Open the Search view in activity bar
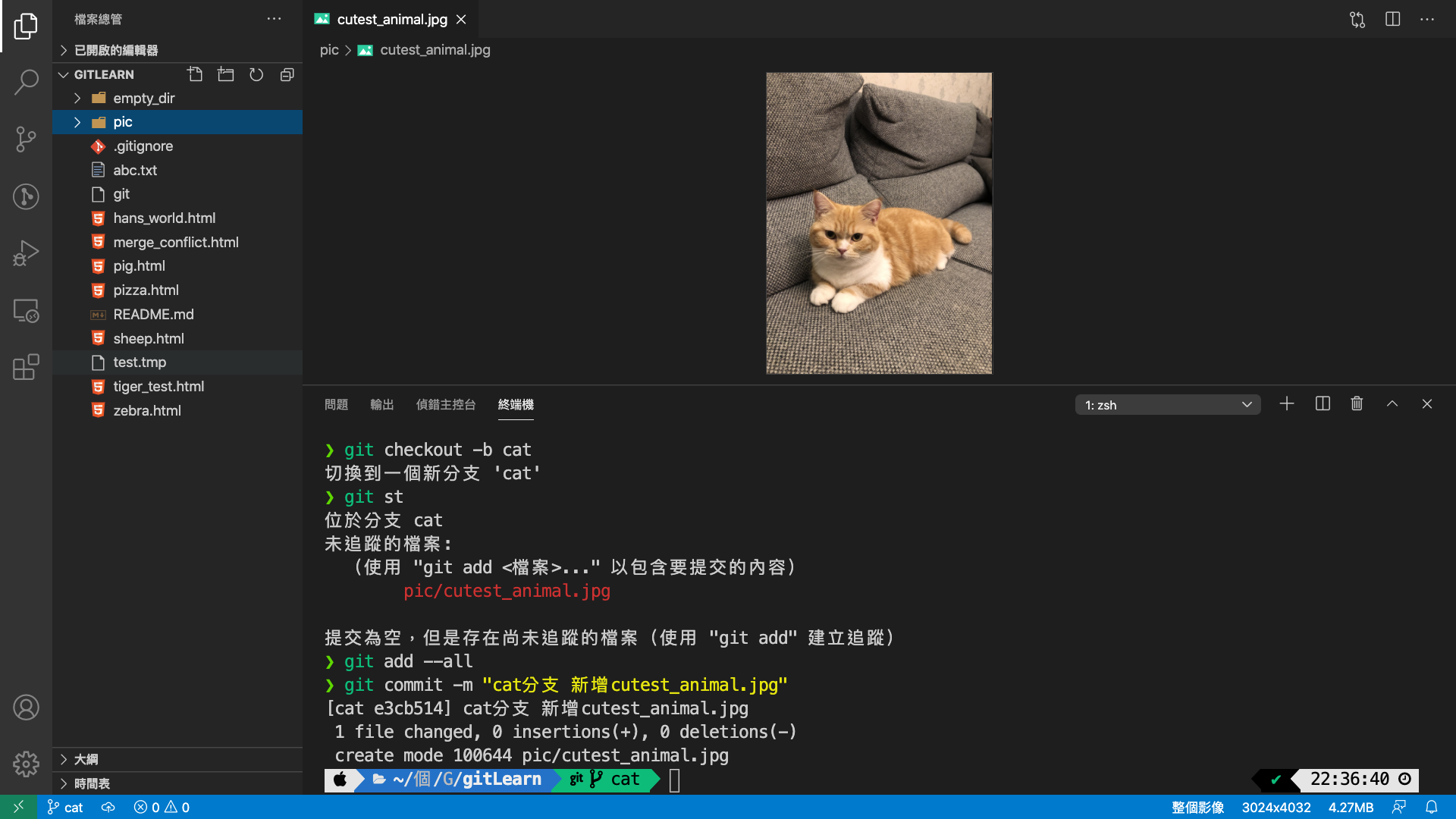This screenshot has height=819, width=1456. click(26, 82)
